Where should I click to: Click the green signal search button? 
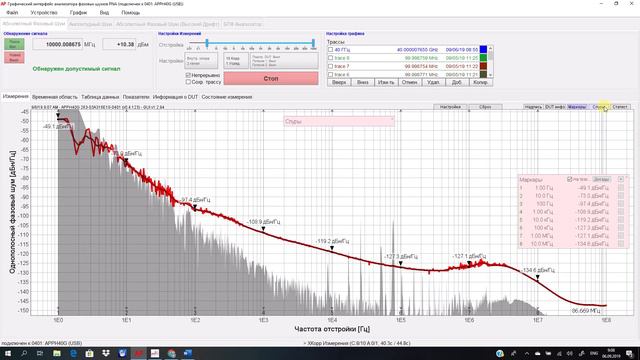tap(14, 44)
